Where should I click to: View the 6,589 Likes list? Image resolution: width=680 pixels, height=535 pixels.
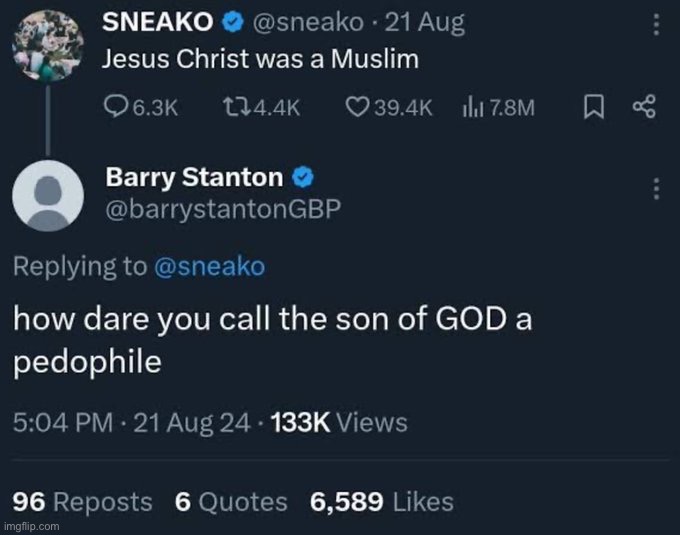(x=382, y=501)
